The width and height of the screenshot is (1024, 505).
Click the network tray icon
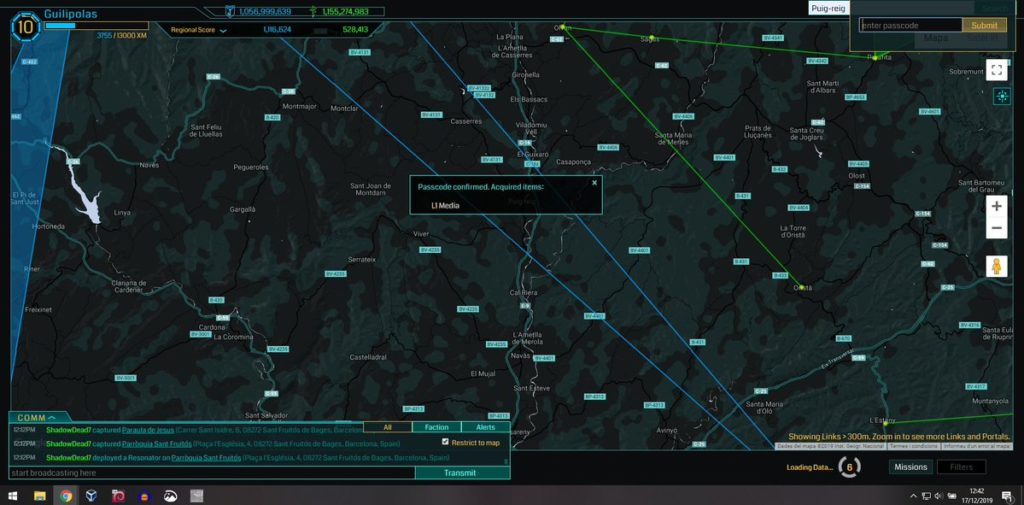tap(927, 496)
